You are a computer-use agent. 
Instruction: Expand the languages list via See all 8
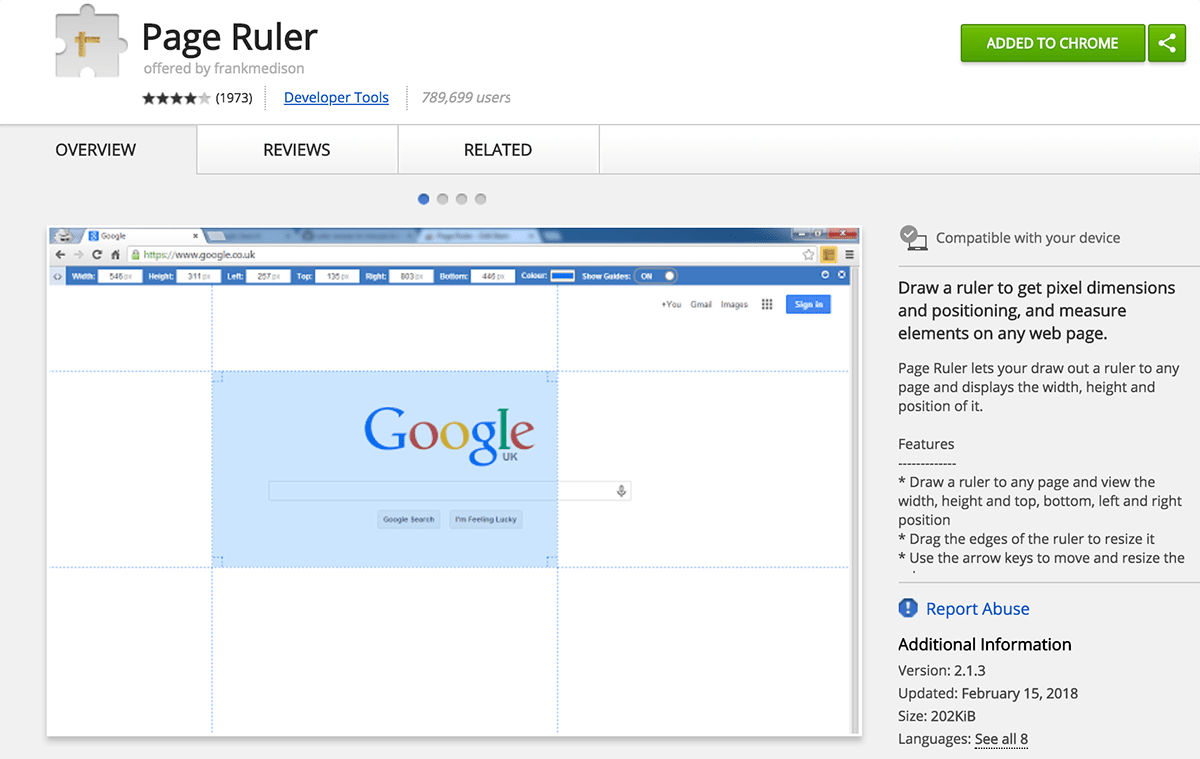1001,739
